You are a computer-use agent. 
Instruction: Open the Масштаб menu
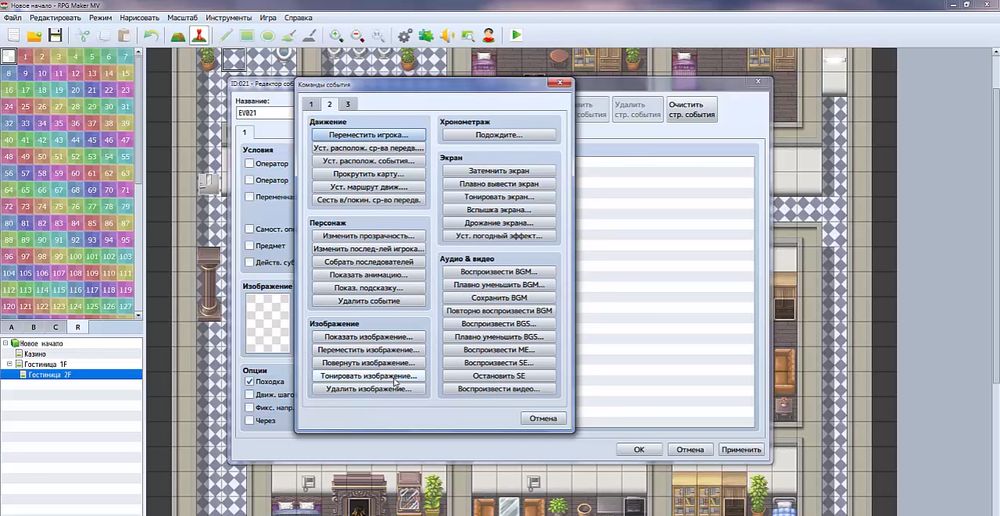click(182, 17)
